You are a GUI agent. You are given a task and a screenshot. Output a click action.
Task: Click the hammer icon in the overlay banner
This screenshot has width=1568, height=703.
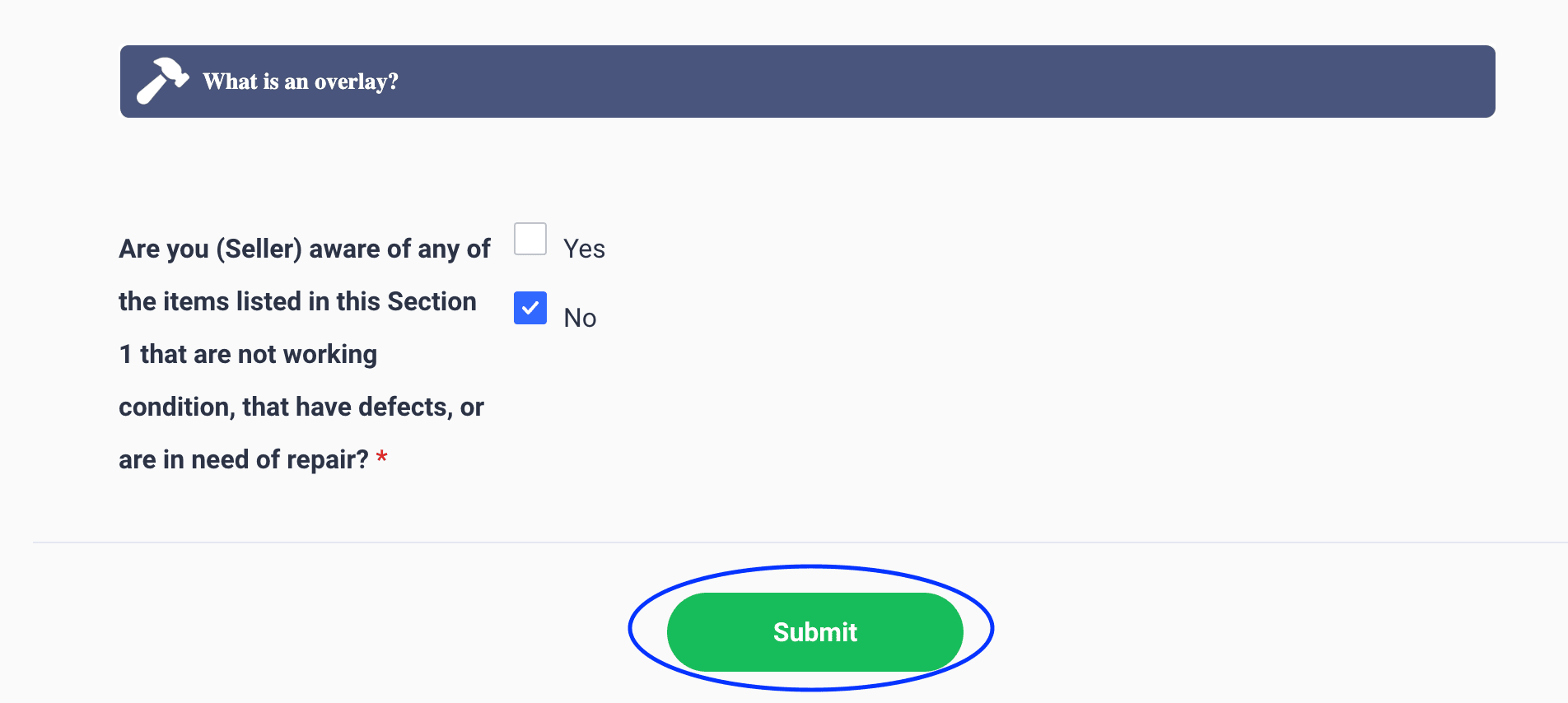point(162,81)
